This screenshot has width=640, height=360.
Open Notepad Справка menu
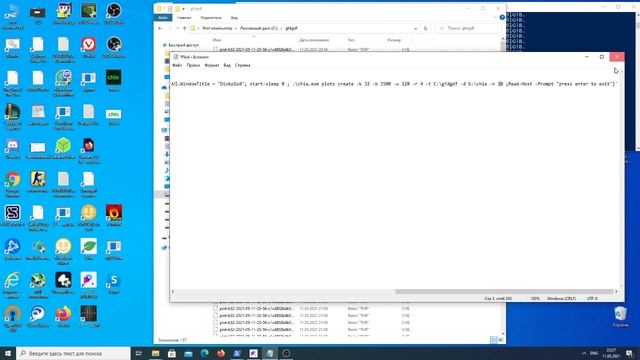242,65
